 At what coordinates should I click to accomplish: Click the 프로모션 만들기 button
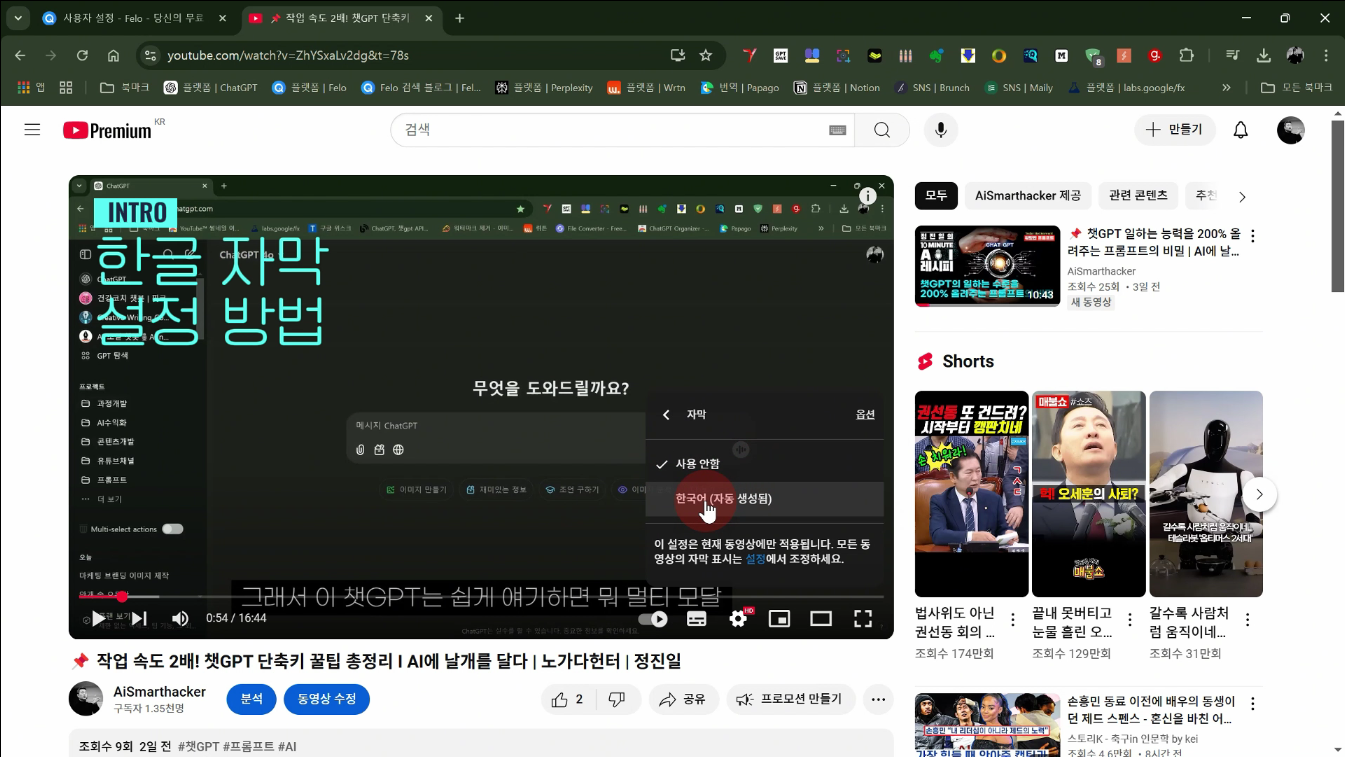click(791, 699)
